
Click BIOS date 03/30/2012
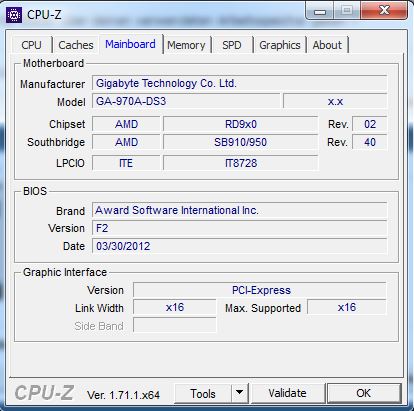[239, 246]
